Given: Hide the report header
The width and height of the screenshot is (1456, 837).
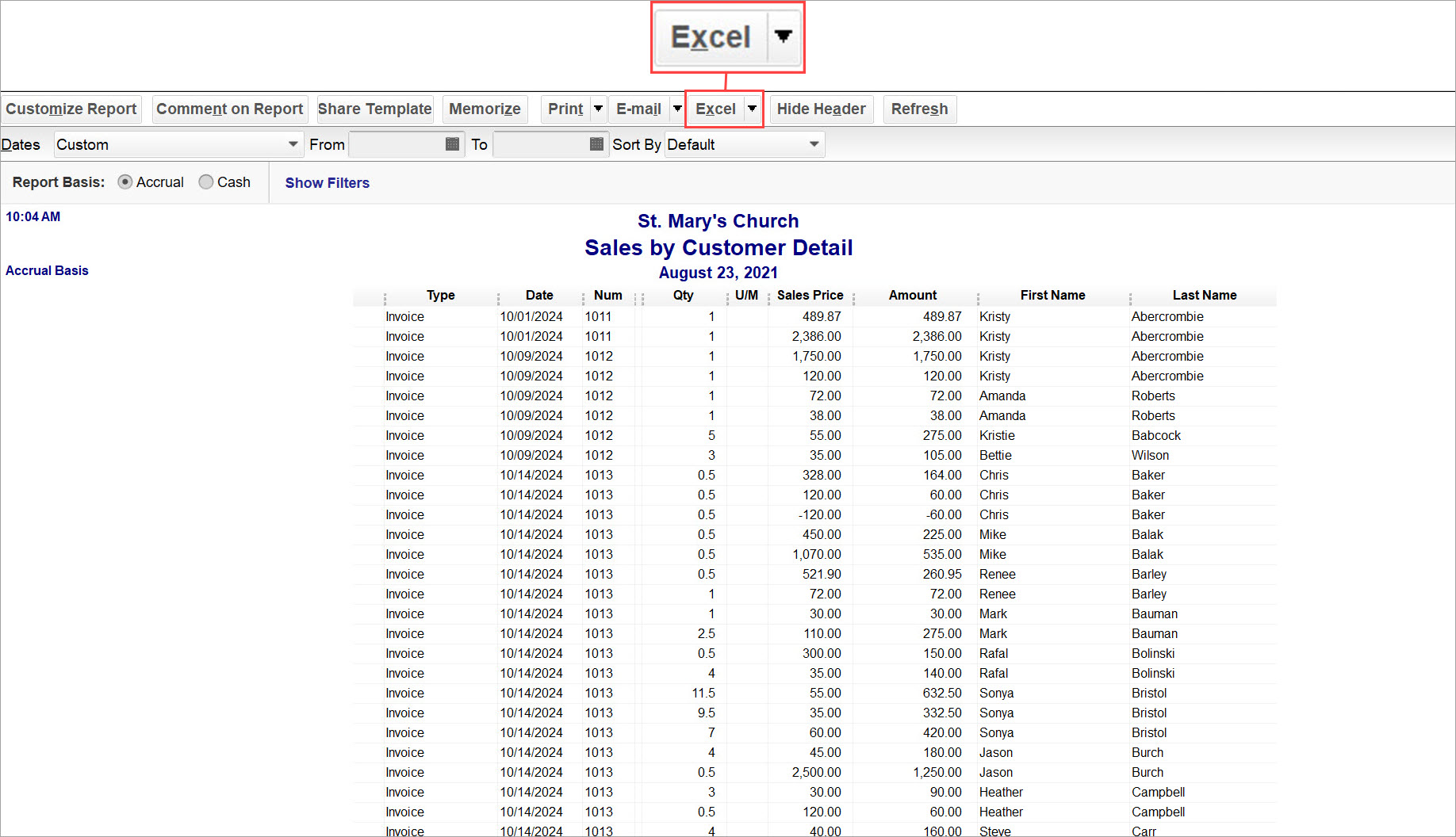Looking at the screenshot, I should click(822, 109).
